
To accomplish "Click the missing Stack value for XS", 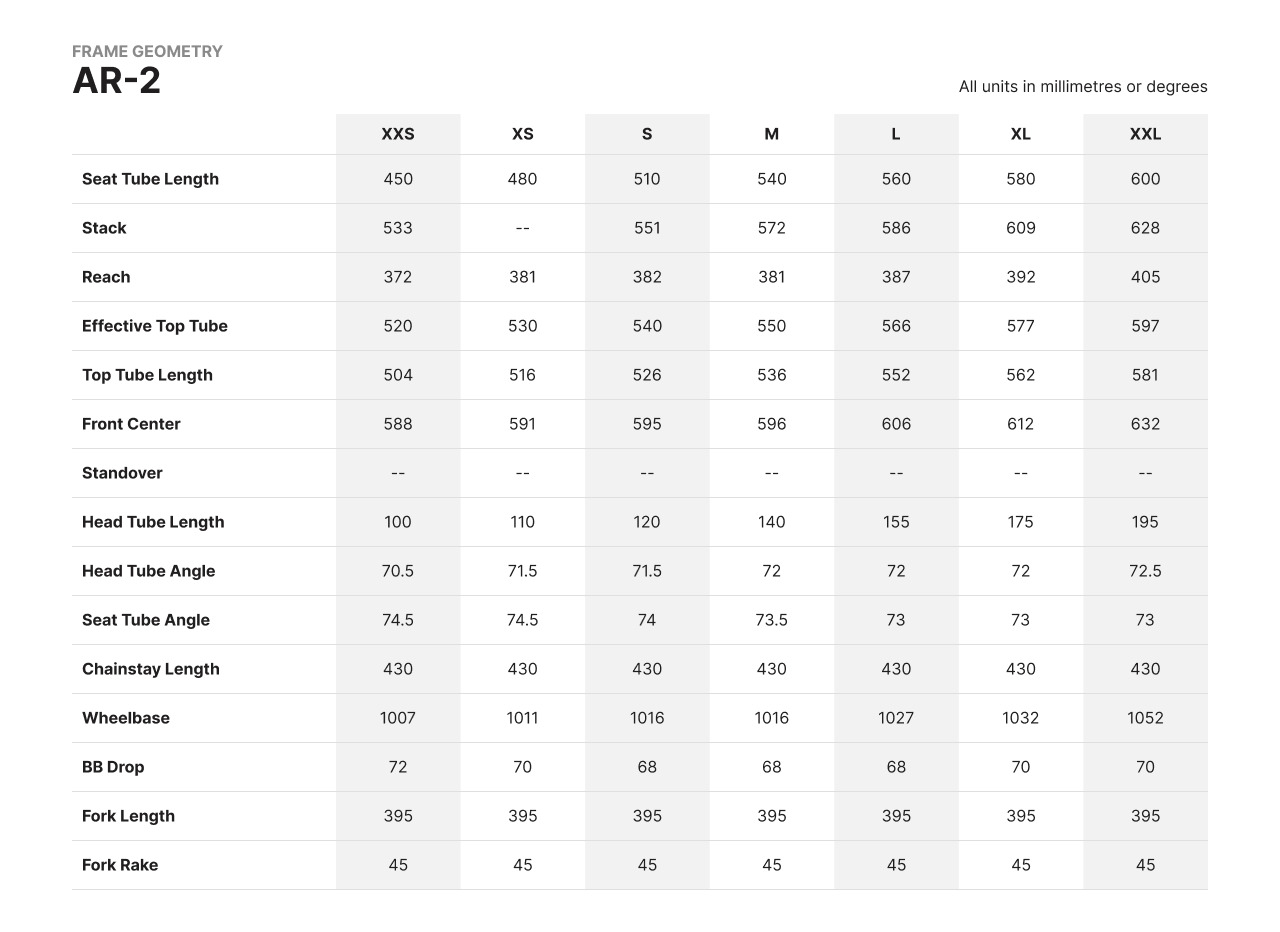I will click(x=522, y=228).
